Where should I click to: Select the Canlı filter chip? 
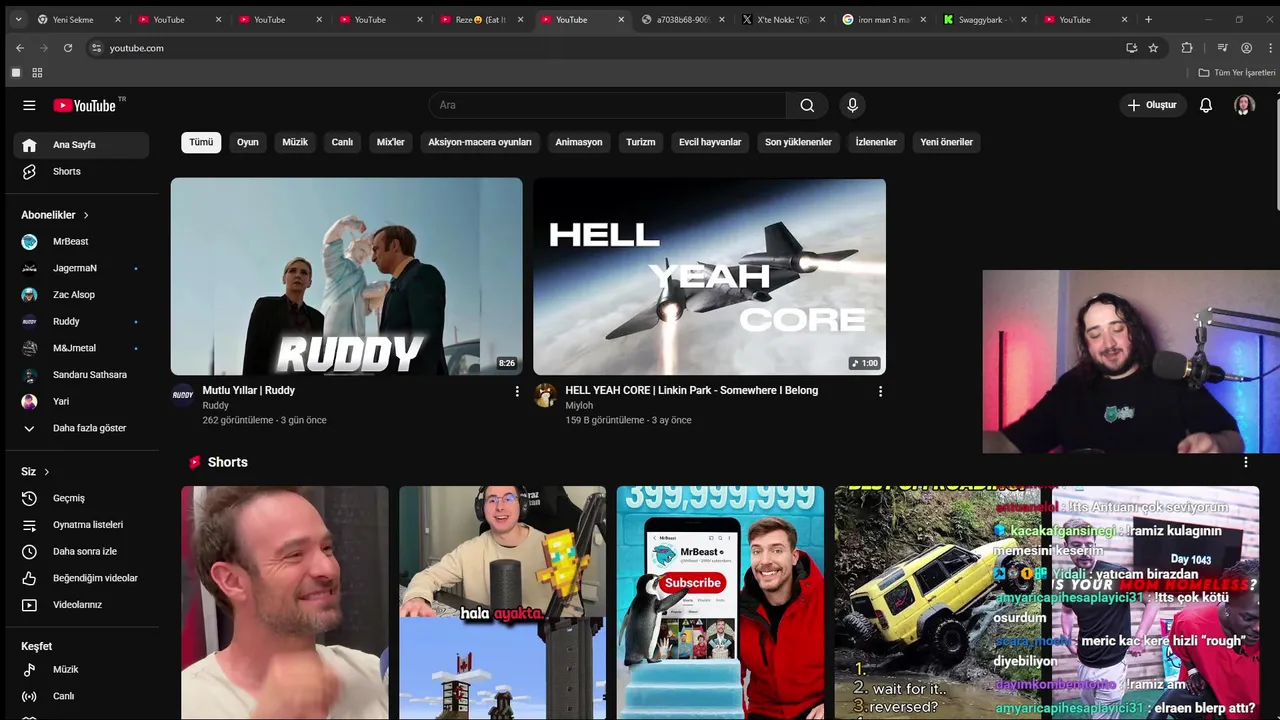click(342, 142)
